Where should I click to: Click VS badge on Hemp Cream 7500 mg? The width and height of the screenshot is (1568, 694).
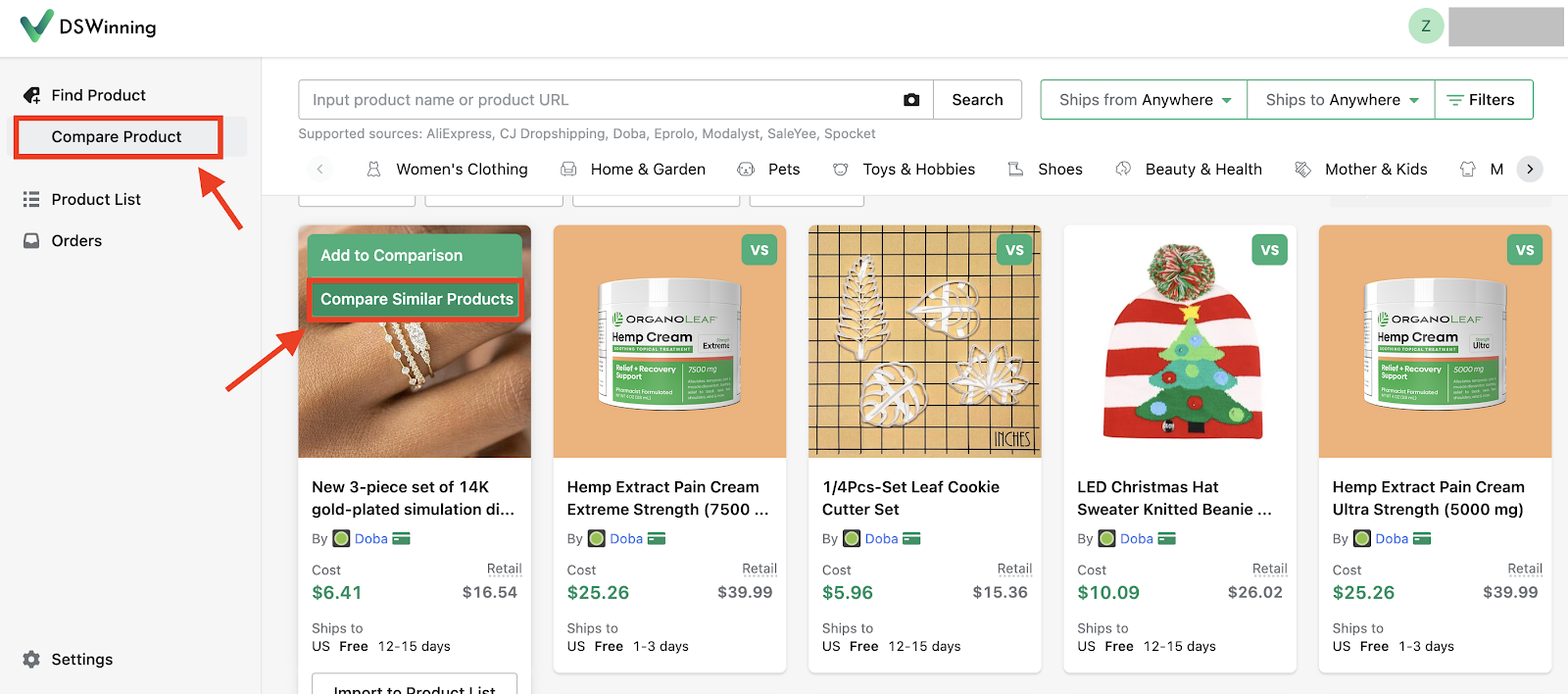pos(759,250)
